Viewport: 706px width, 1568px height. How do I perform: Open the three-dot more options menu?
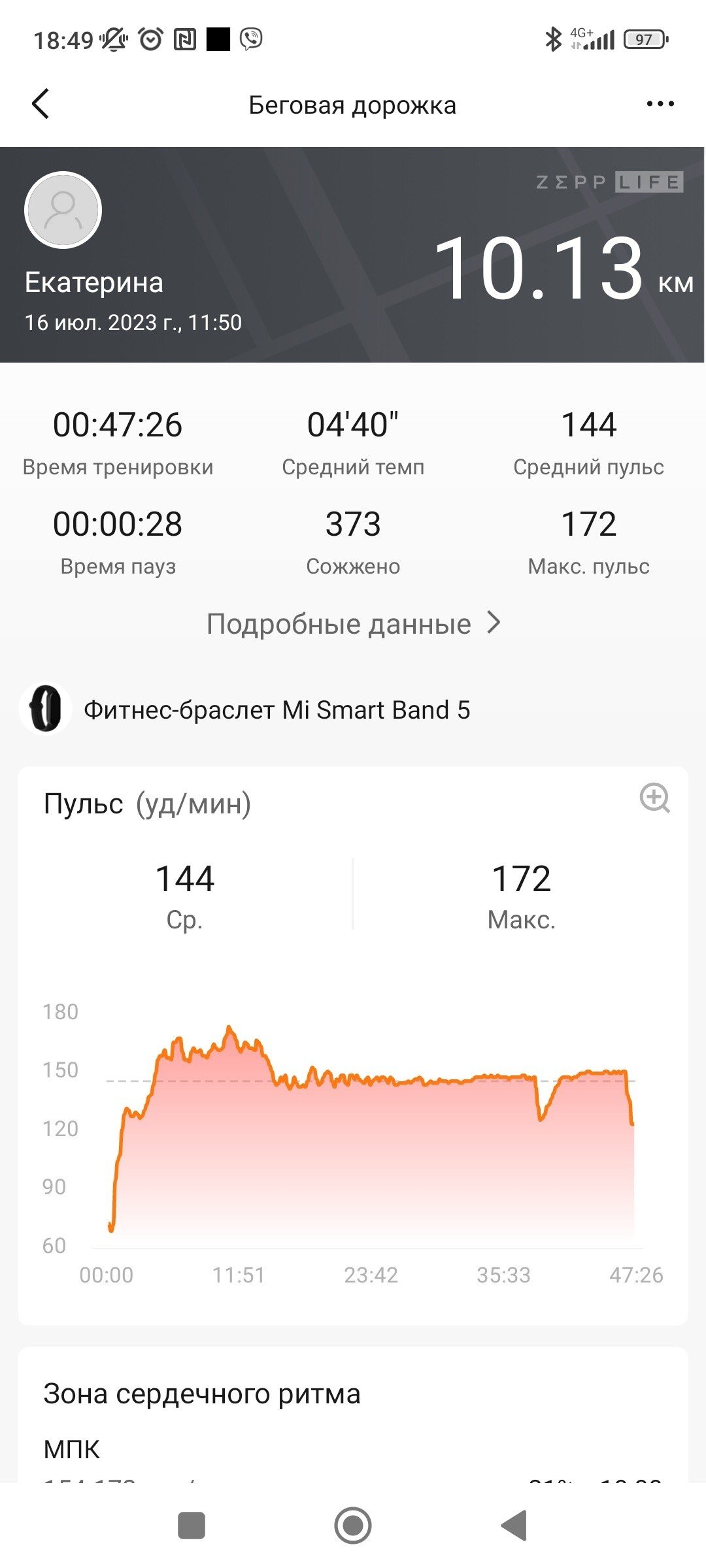coord(660,104)
